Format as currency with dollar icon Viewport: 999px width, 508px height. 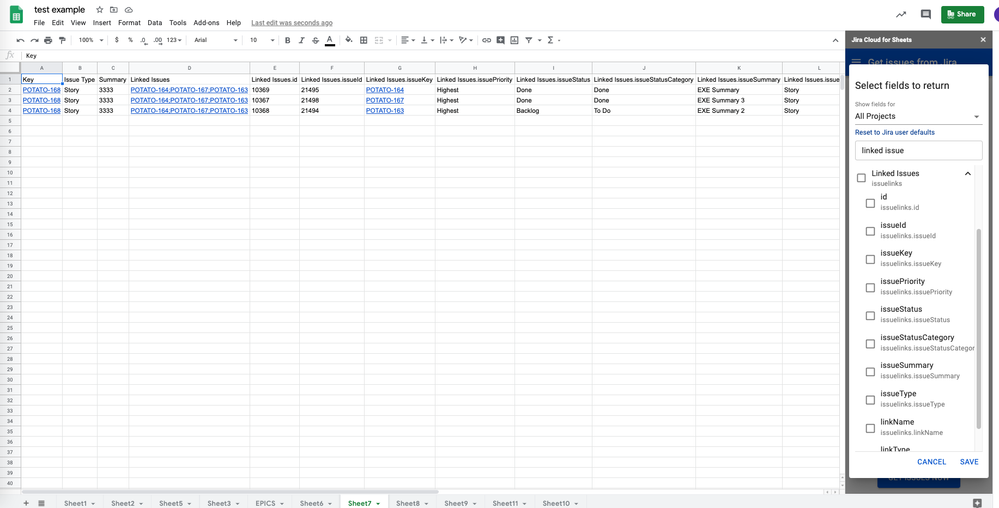point(117,40)
